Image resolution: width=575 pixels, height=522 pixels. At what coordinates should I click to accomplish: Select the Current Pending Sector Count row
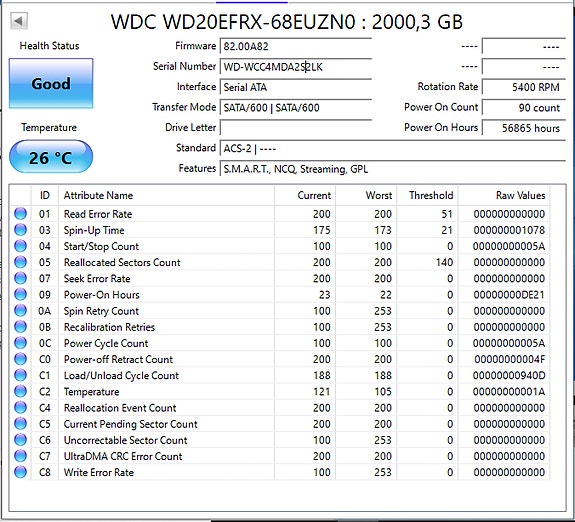click(279, 424)
